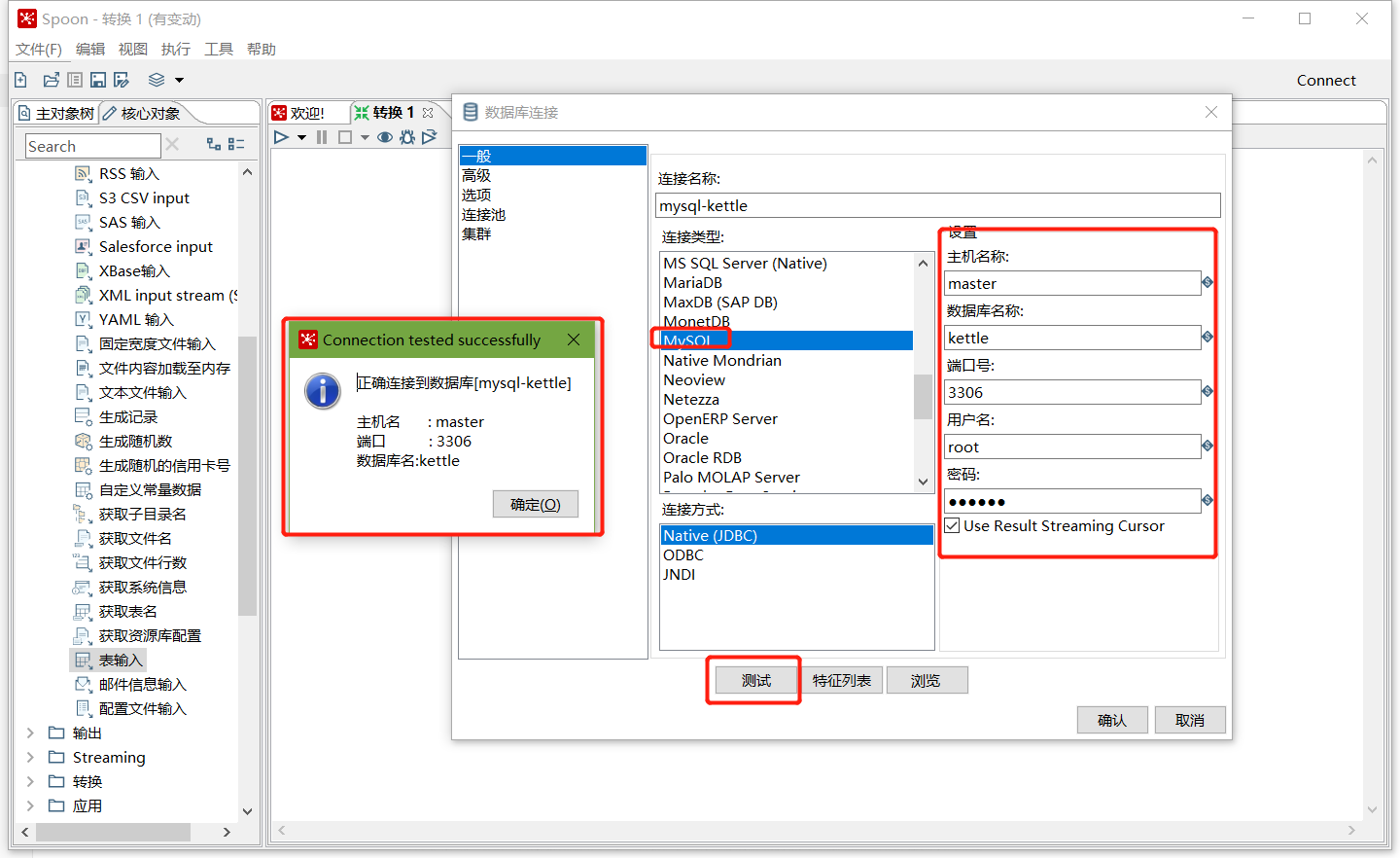
Task: Click the 确认 button
Action: pos(1112,721)
